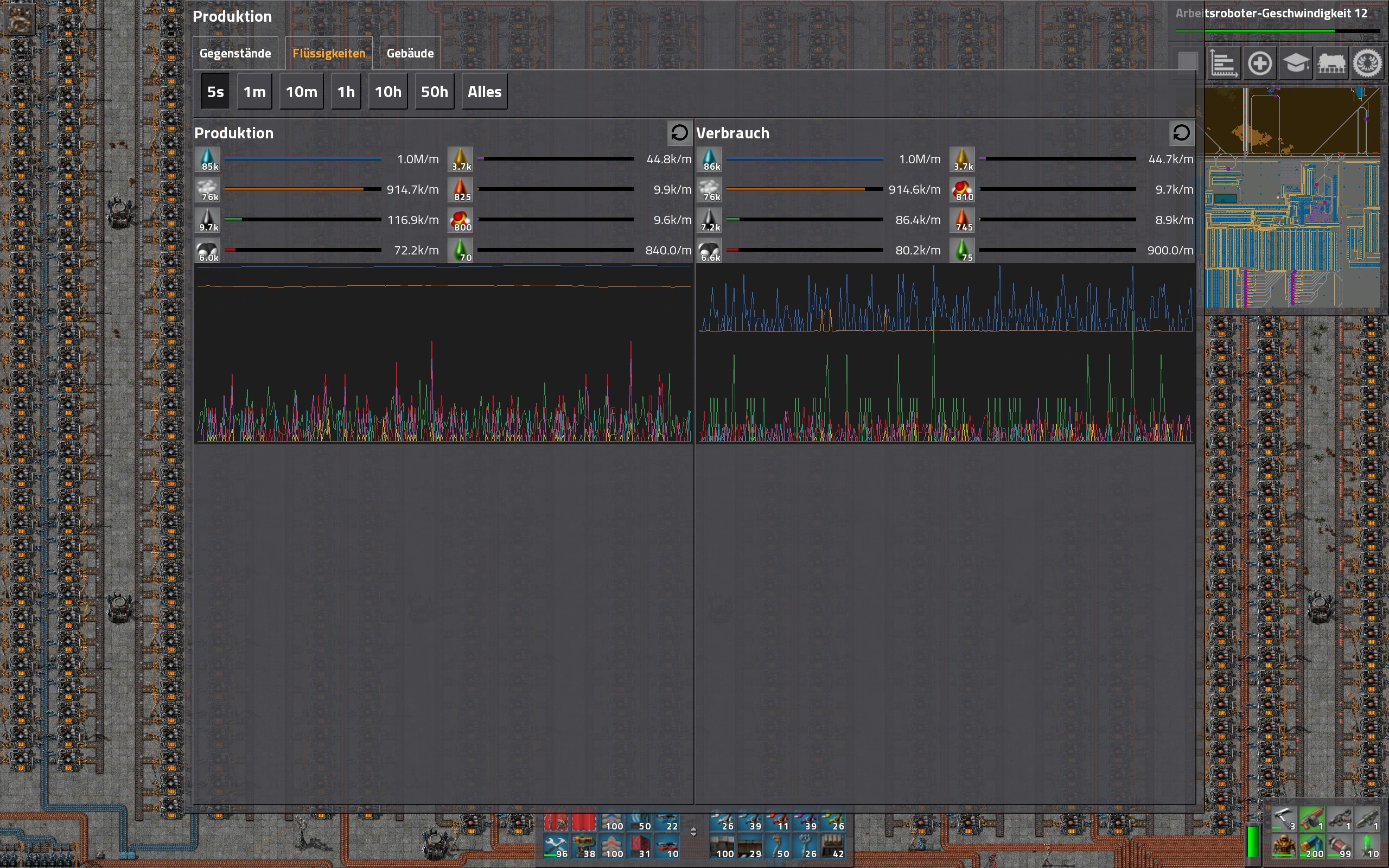Click the 914.6k/m value in Verbrauch
Viewport: 1389px width, 868px height.
[914, 189]
